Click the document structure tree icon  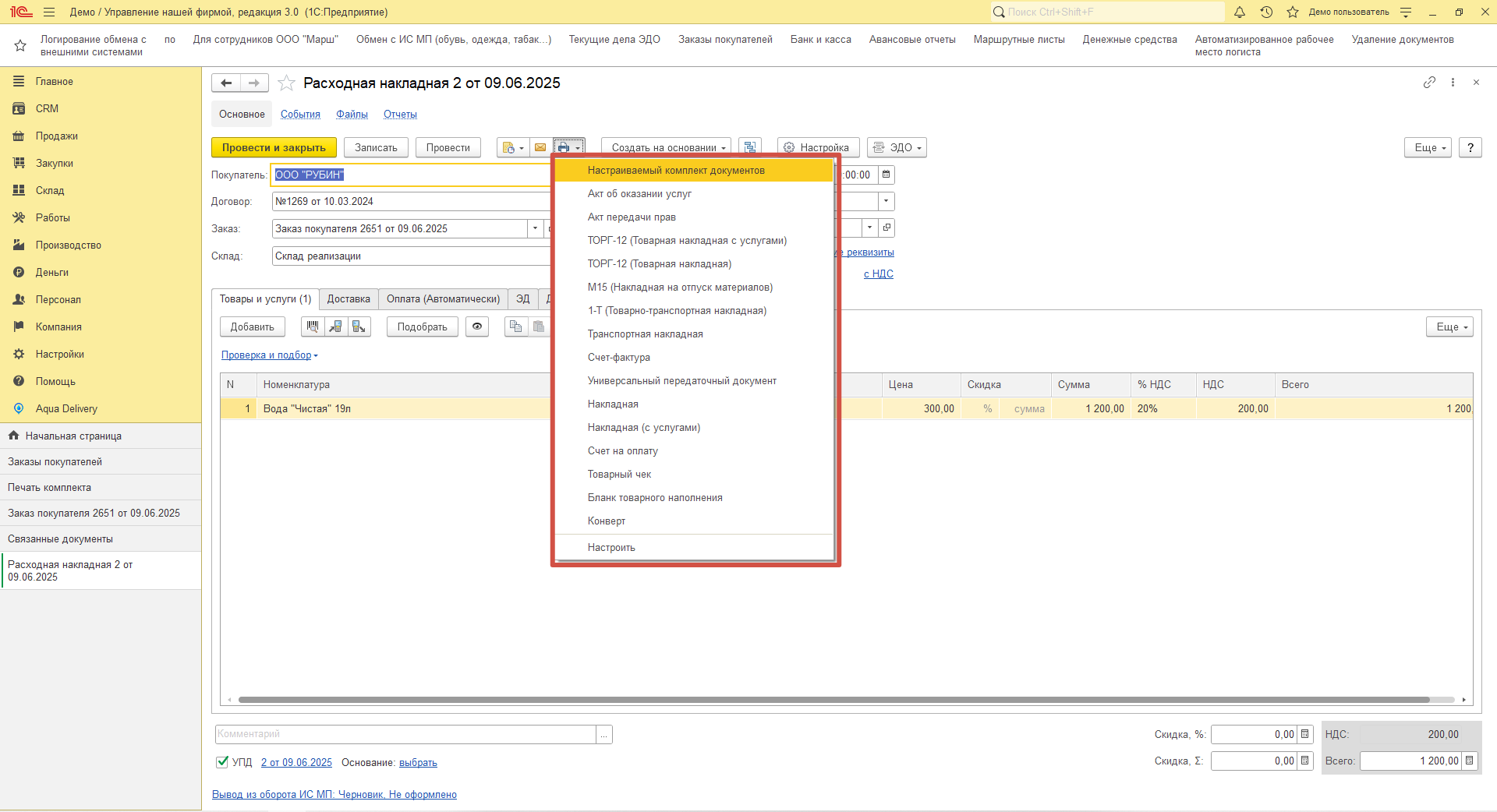(750, 147)
